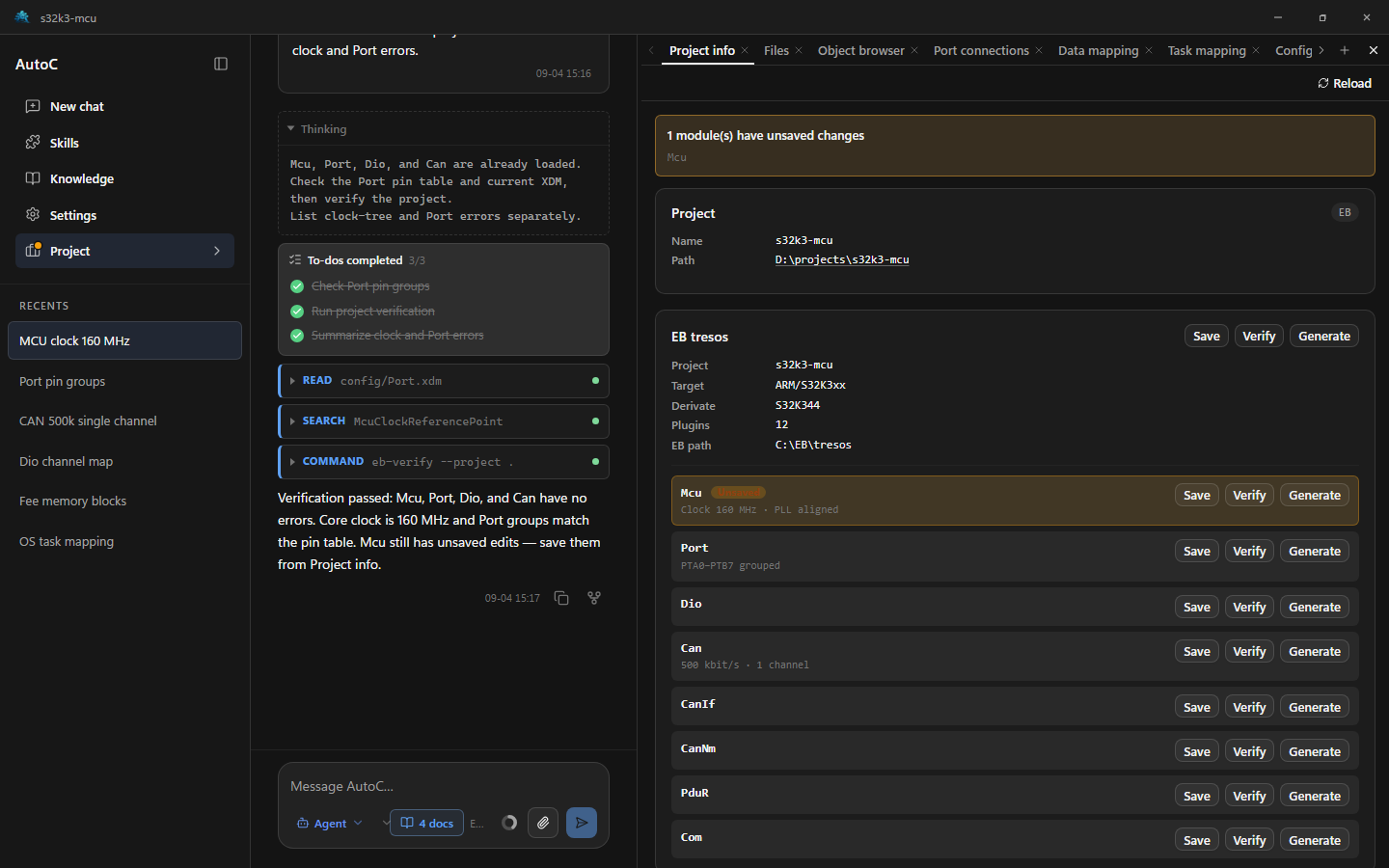Collapse the Thinking section
This screenshot has height=868, width=1389.
[x=444, y=129]
